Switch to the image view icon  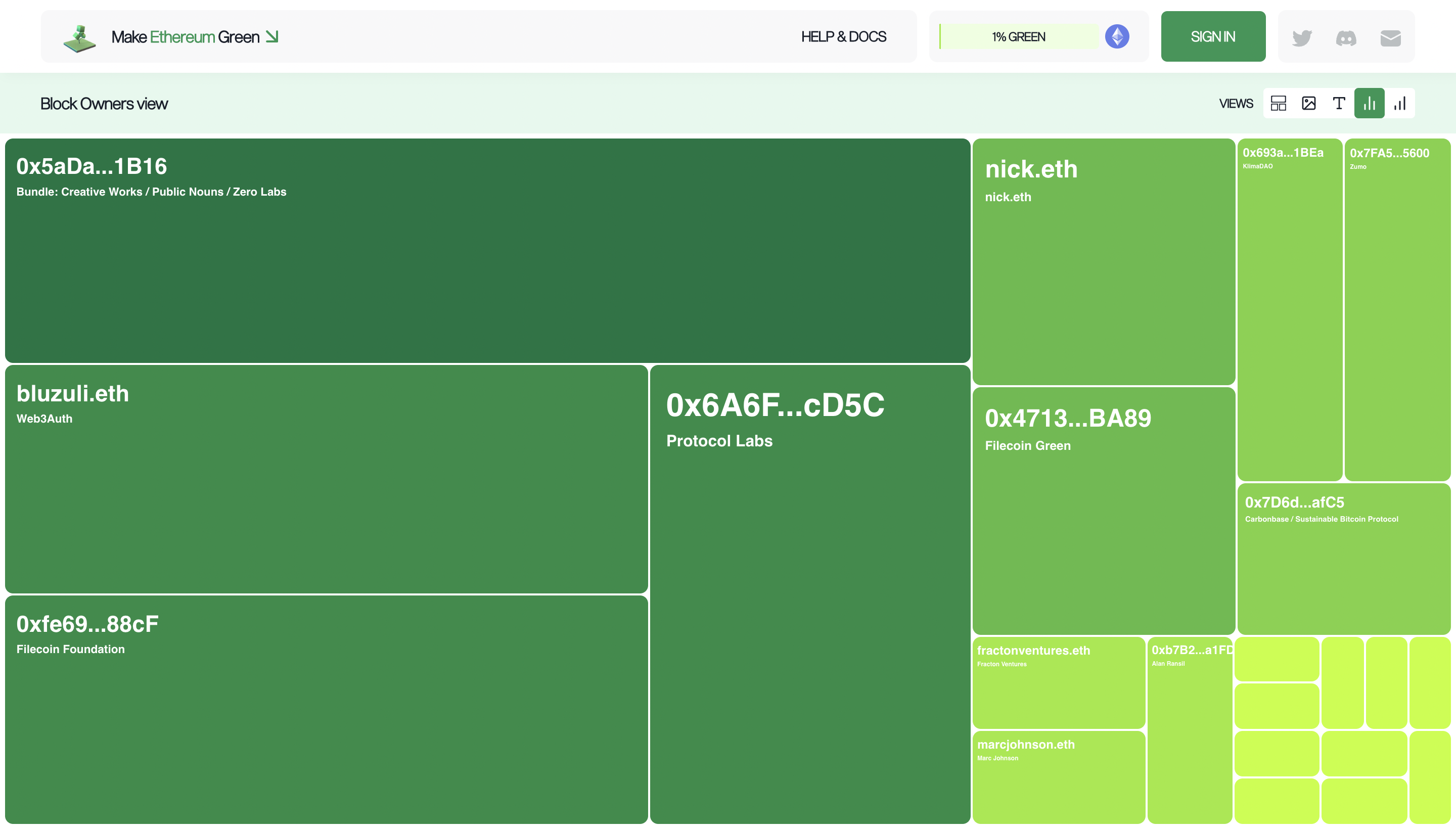pyautogui.click(x=1308, y=103)
